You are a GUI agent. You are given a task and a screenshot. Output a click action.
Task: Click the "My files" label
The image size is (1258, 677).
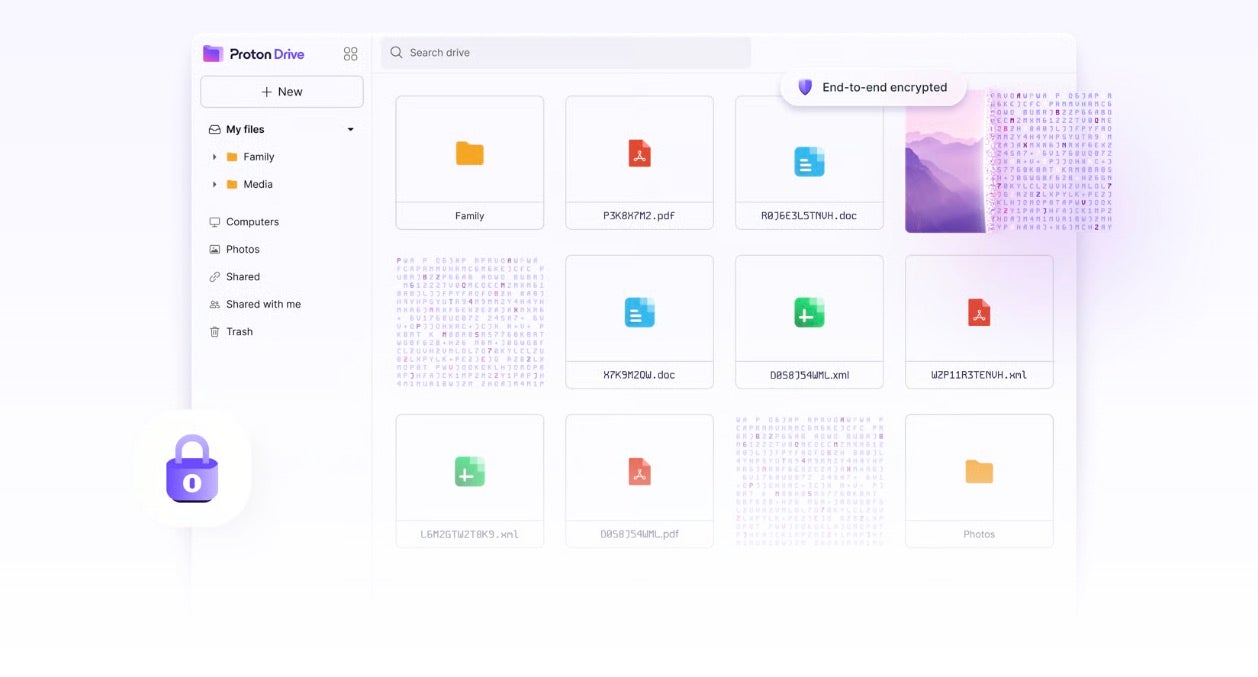click(245, 129)
